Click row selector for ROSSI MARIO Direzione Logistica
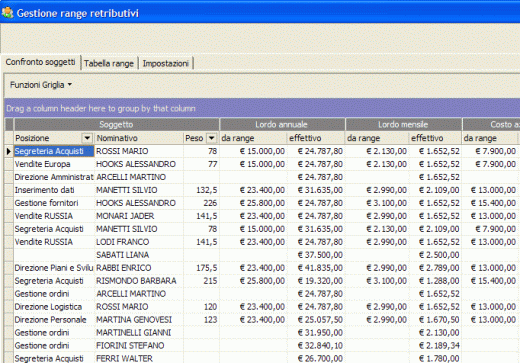Screen dimensions: 520x363 tap(9, 307)
